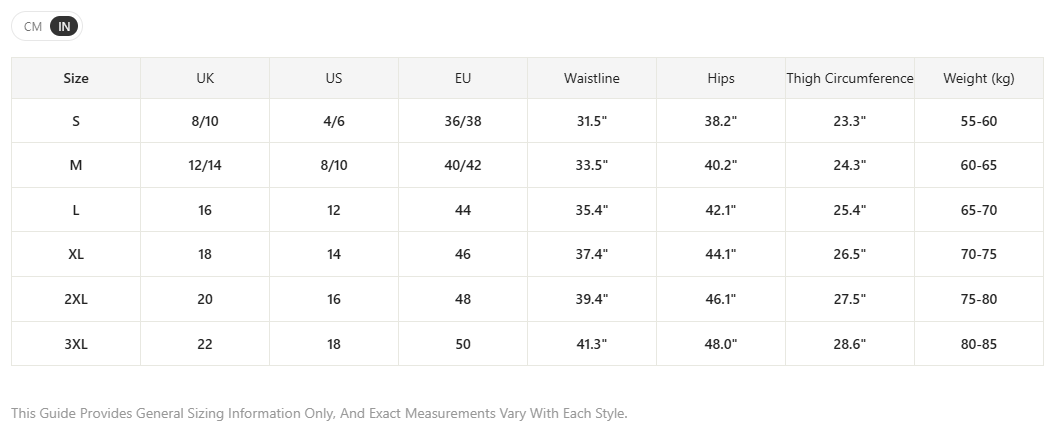
Task: Click the Size column header
Action: coord(76,78)
